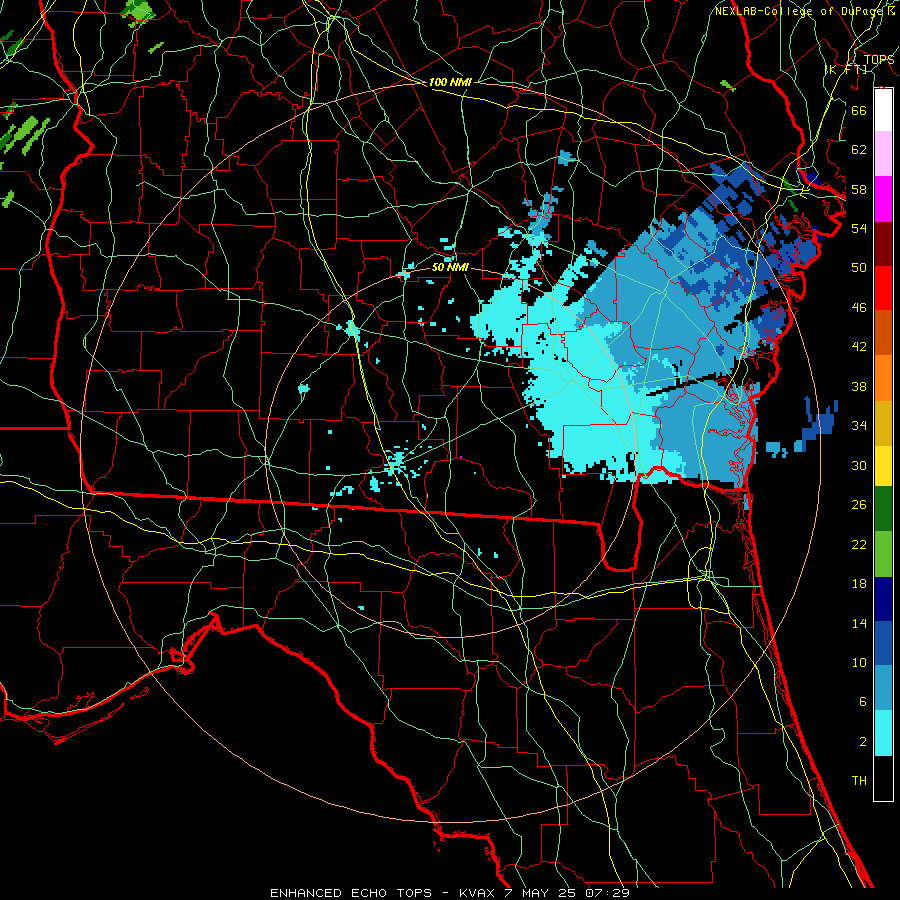Click the legend value 46
The width and height of the screenshot is (900, 900).
point(859,308)
